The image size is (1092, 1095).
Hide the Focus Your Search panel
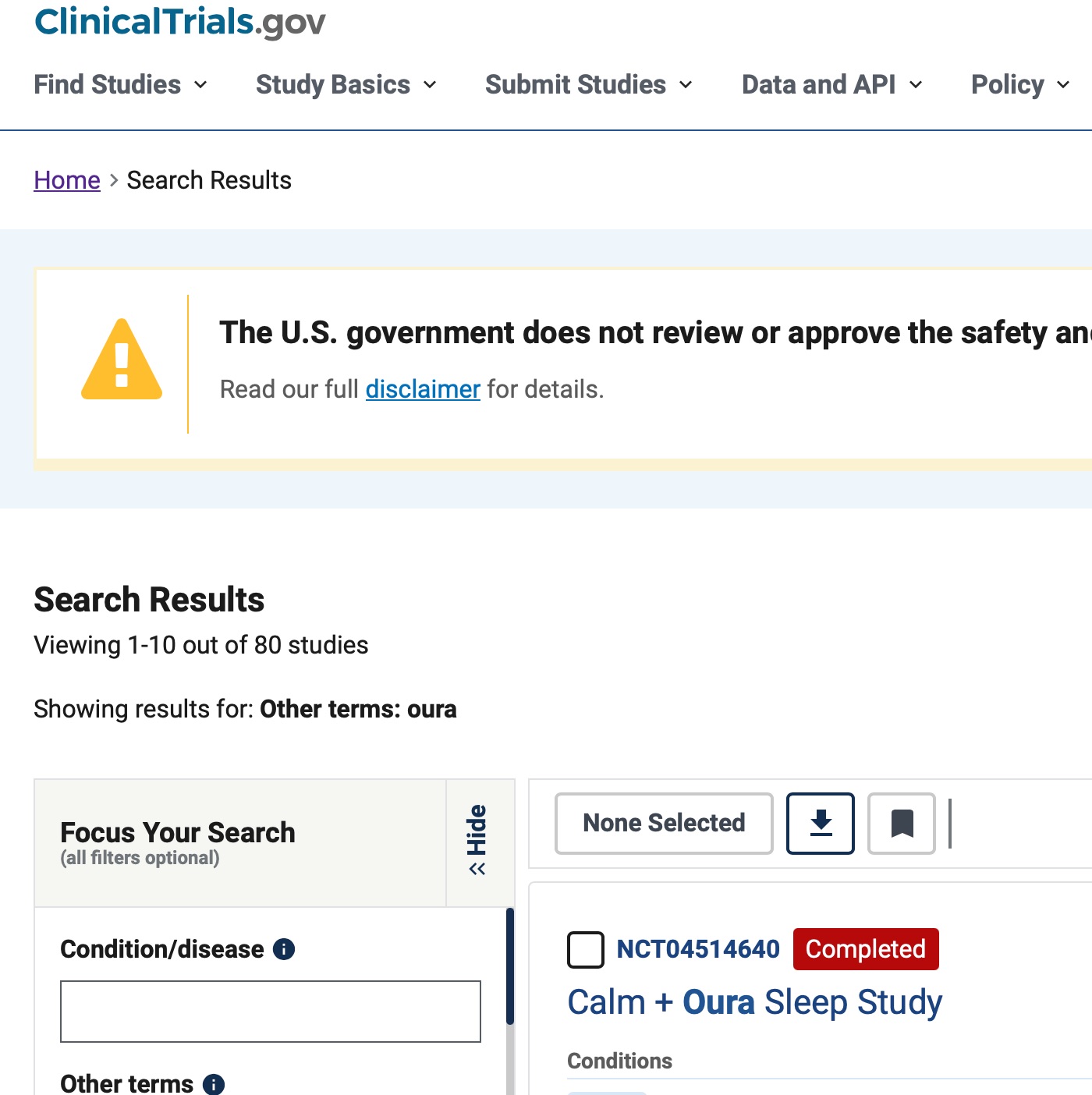477,841
